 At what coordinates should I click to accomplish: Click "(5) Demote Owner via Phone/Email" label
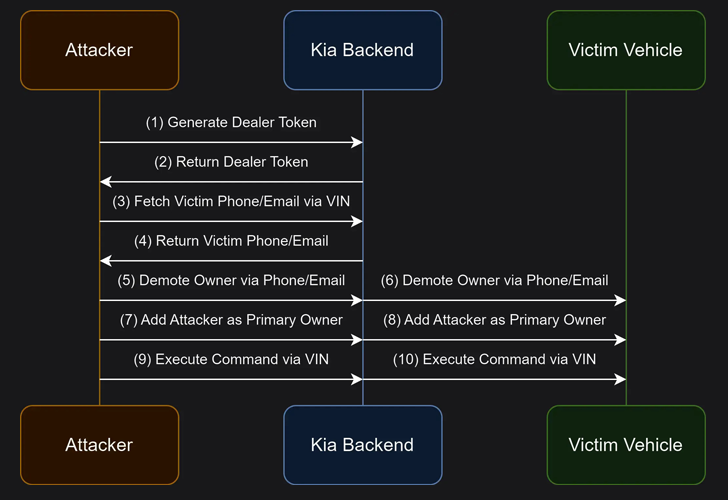coord(231,280)
